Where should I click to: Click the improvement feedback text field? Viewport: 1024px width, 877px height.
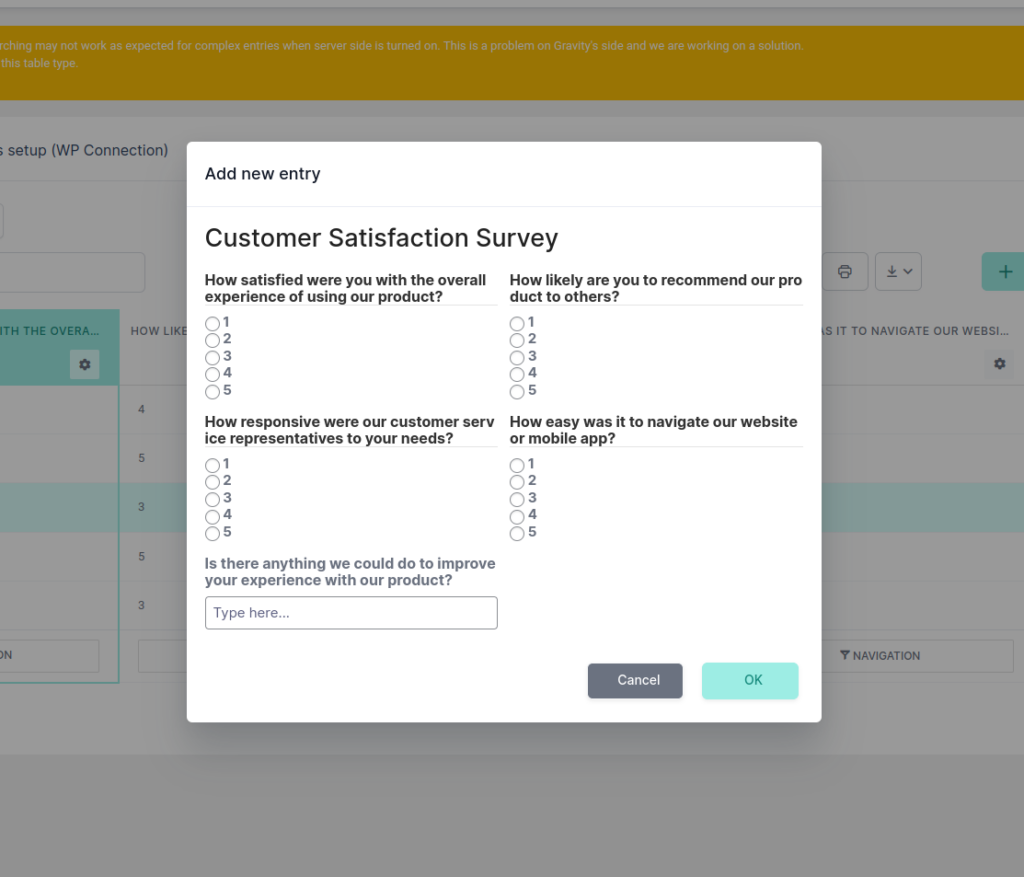pyautogui.click(x=351, y=612)
